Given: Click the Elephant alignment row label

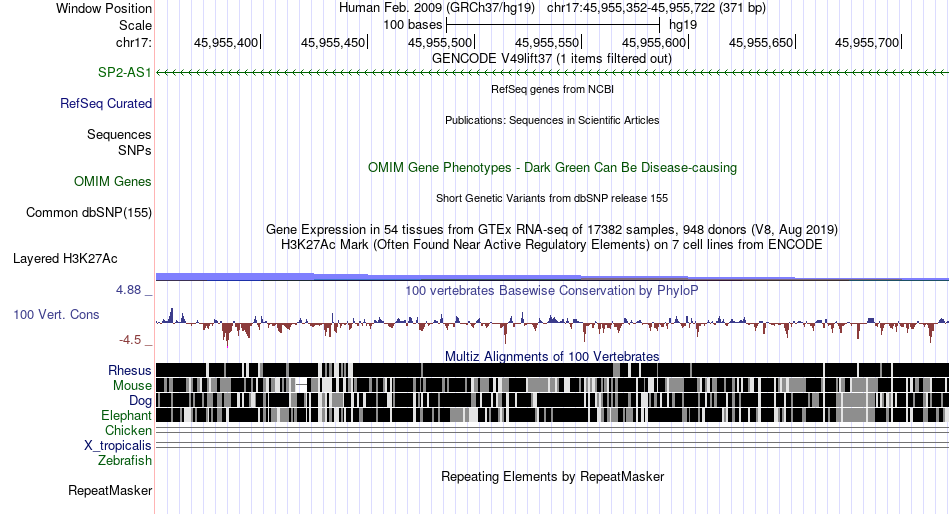Looking at the screenshot, I should tap(126, 416).
